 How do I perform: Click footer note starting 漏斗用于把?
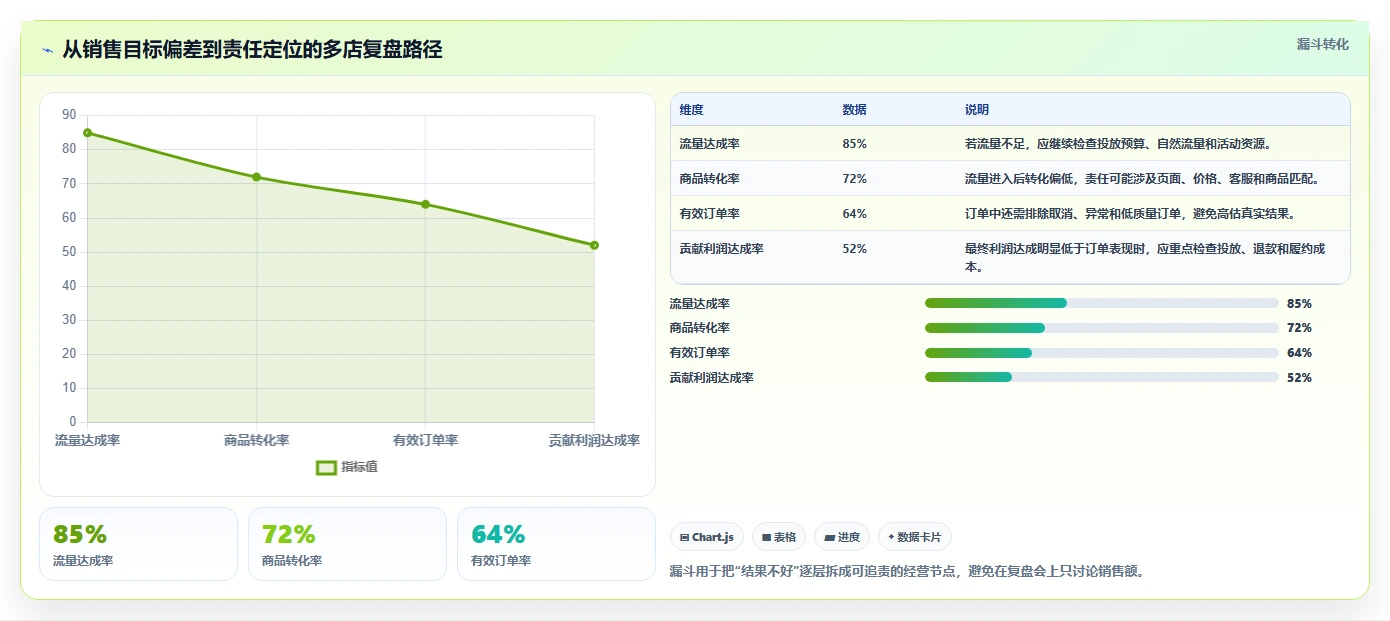(906, 572)
